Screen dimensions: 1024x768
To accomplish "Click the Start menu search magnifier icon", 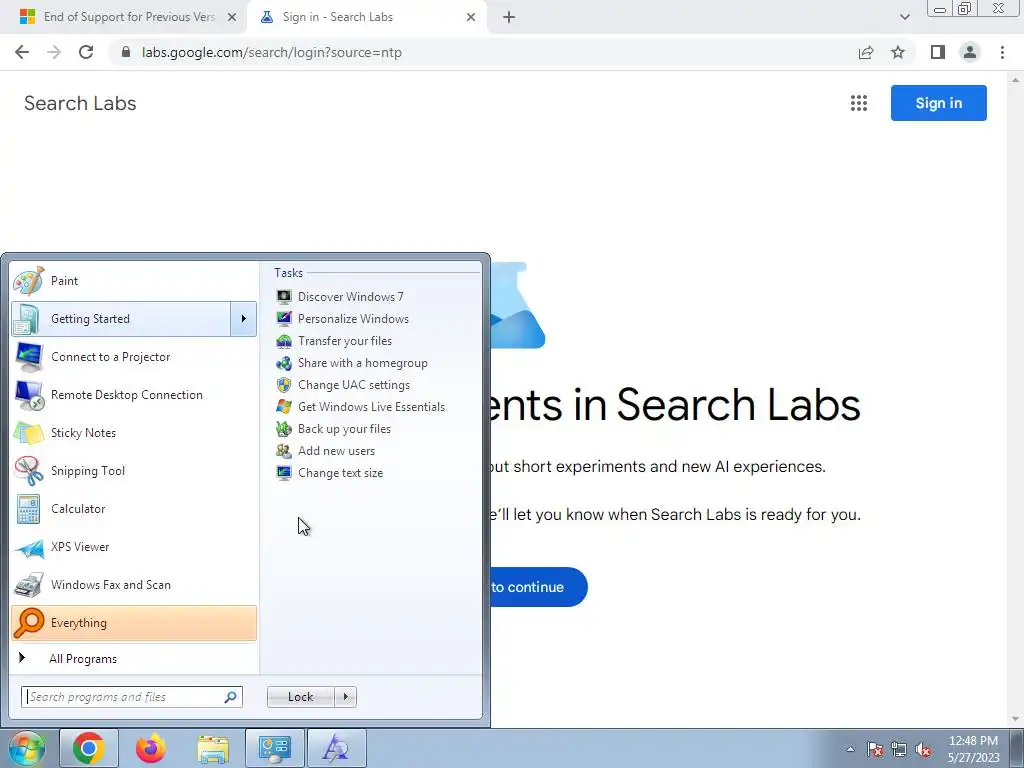I will pyautogui.click(x=231, y=697).
